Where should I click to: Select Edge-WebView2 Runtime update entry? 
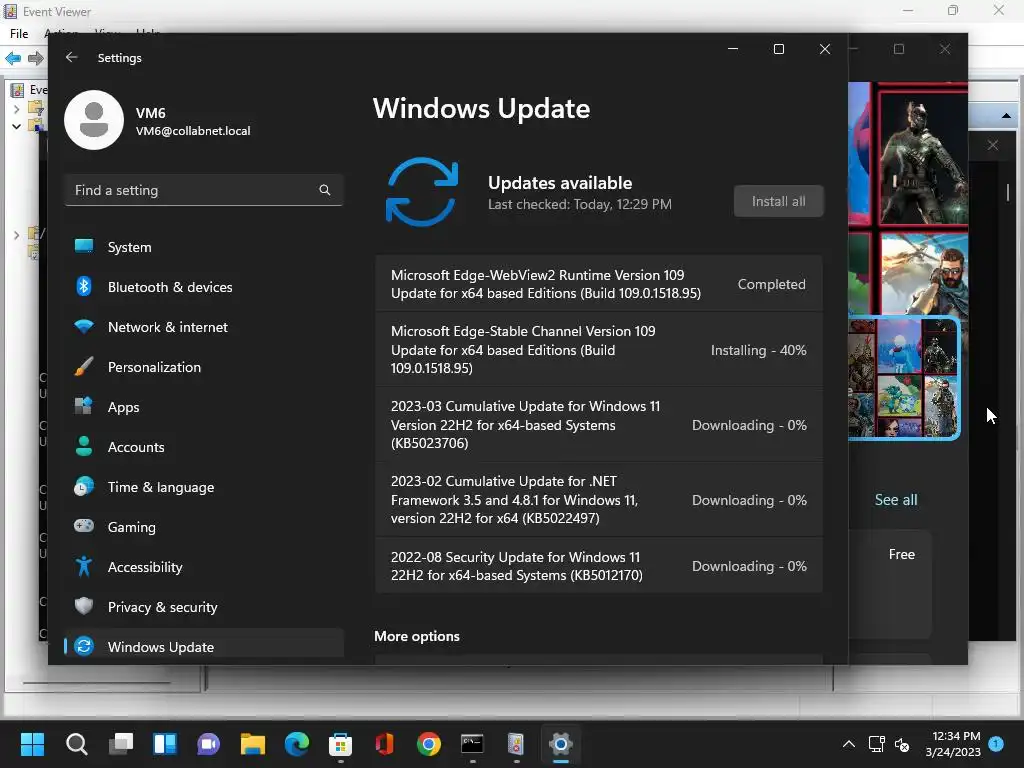[599, 283]
